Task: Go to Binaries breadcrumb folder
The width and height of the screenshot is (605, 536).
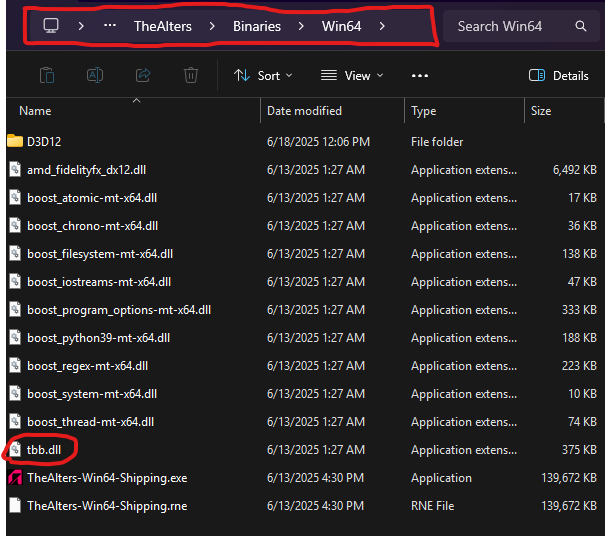Action: (257, 26)
